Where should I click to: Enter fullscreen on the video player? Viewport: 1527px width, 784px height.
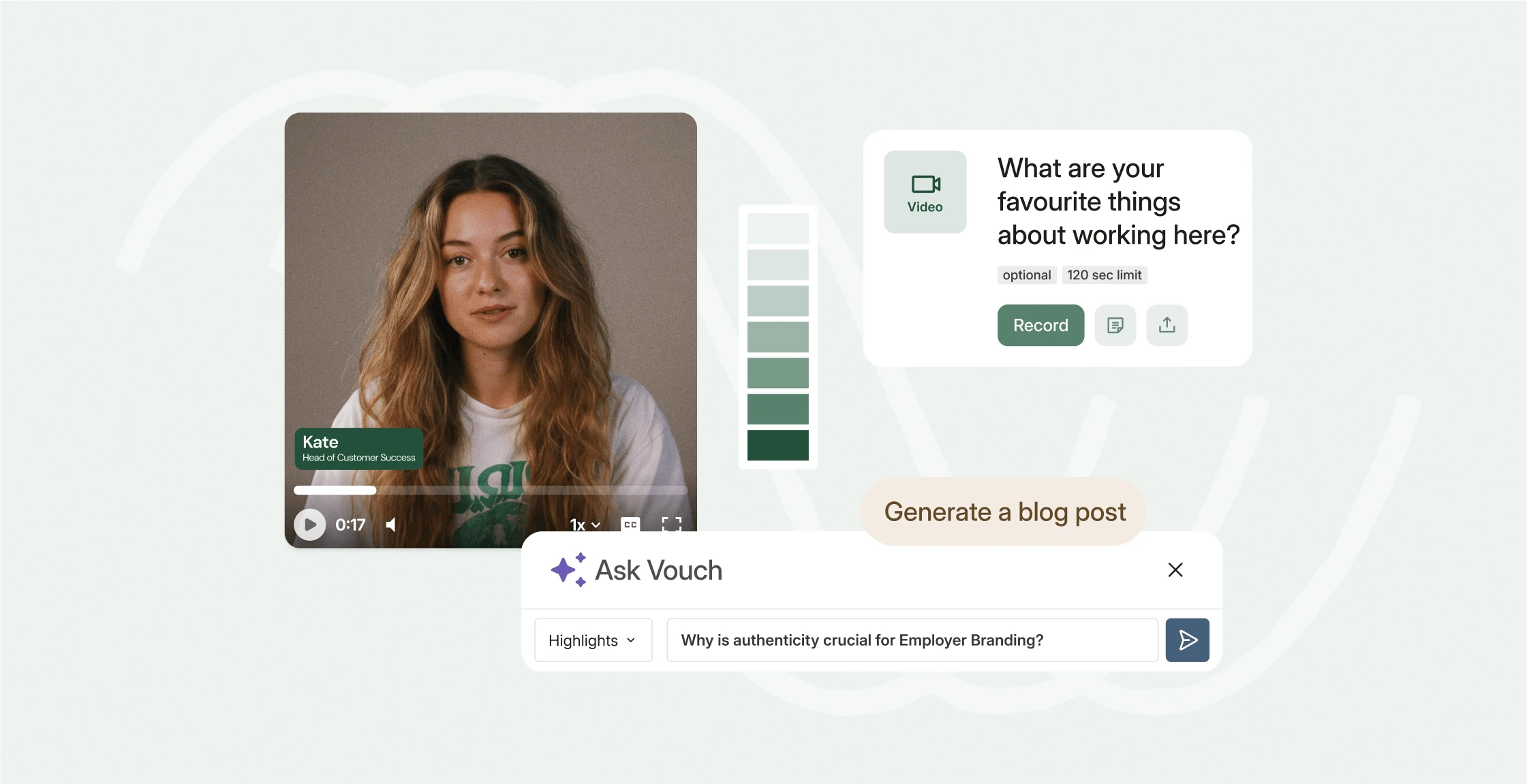coord(672,524)
